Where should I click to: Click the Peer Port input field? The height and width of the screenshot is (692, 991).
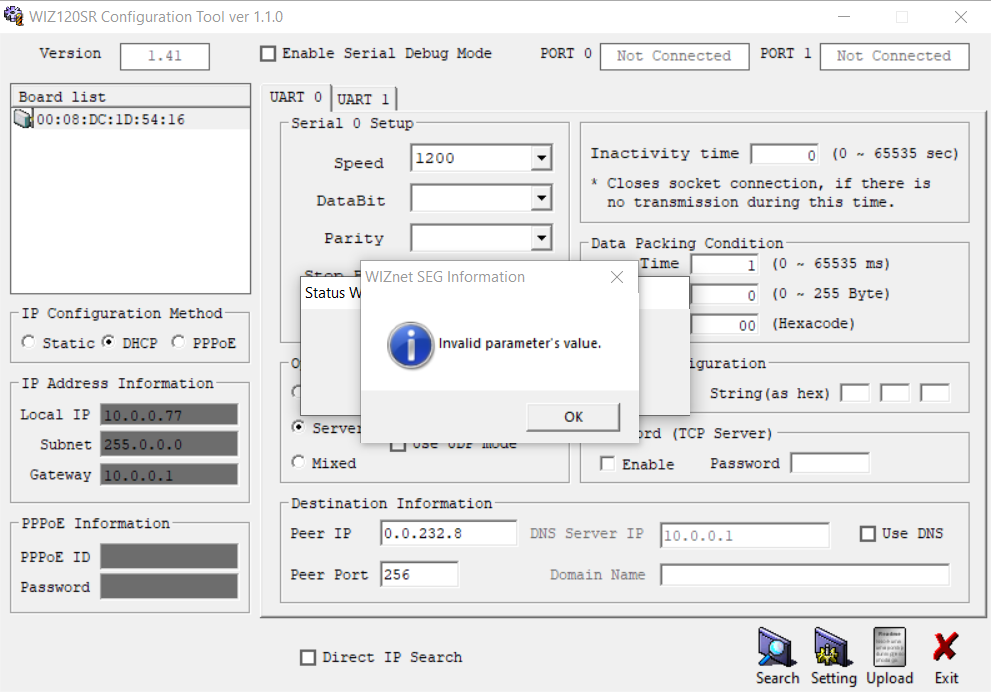(419, 574)
